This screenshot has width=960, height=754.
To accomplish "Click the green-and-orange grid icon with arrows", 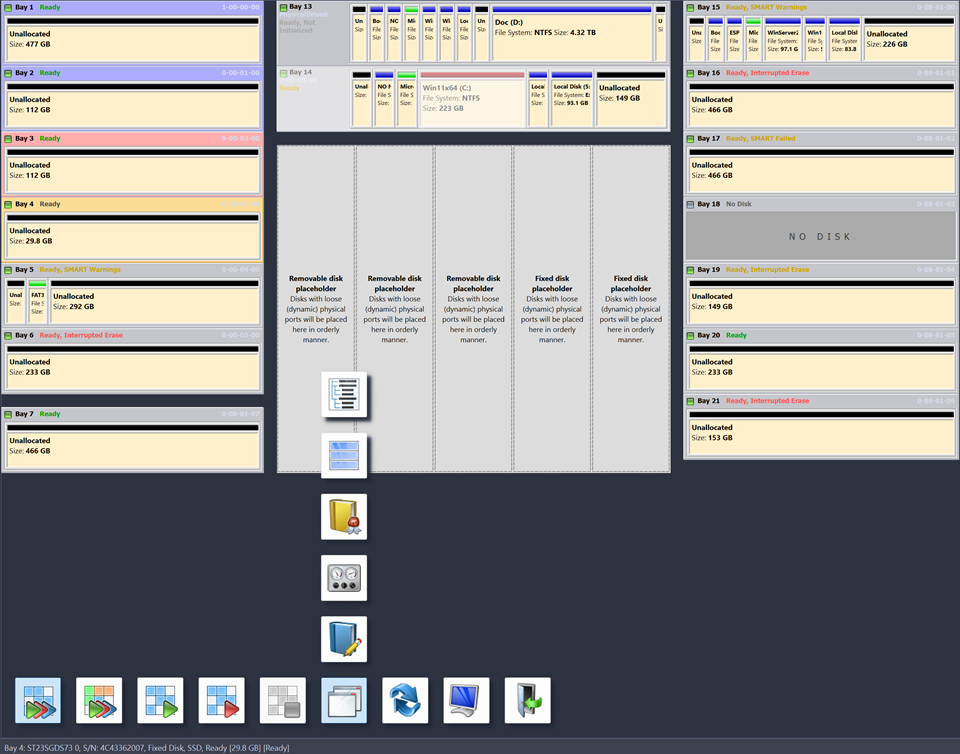I will (x=99, y=700).
